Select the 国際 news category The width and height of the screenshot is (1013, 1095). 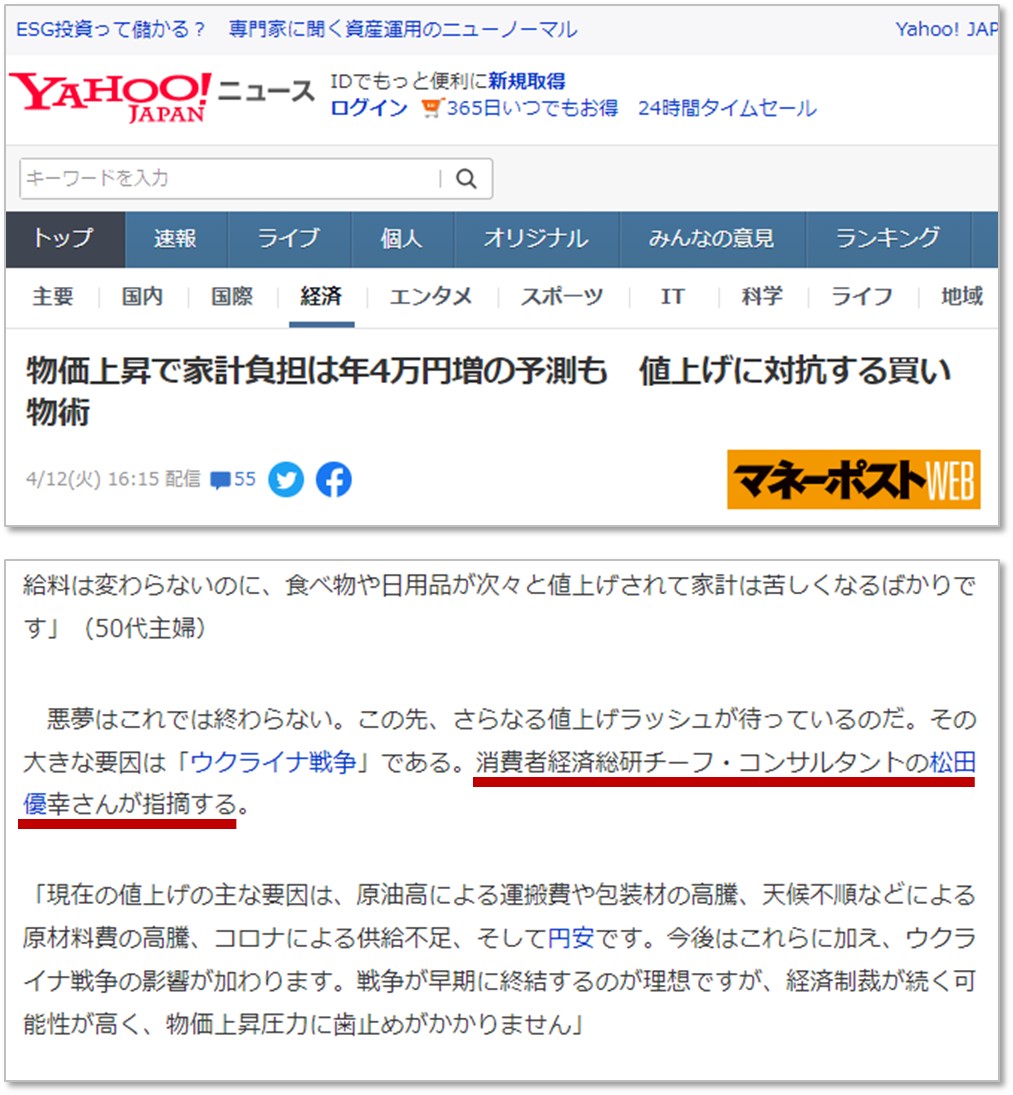point(232,297)
